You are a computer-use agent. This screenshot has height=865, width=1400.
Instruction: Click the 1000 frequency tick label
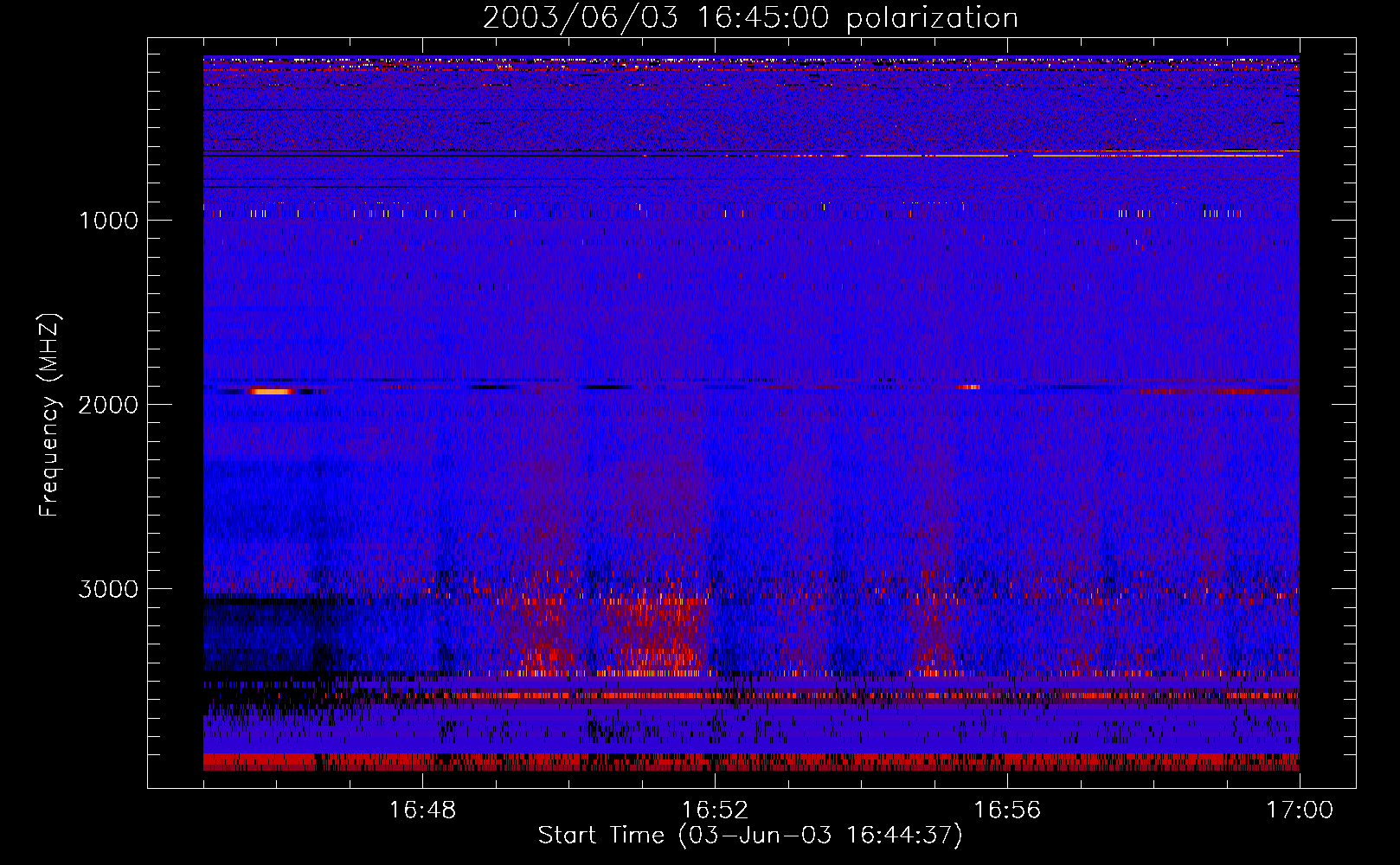[109, 221]
